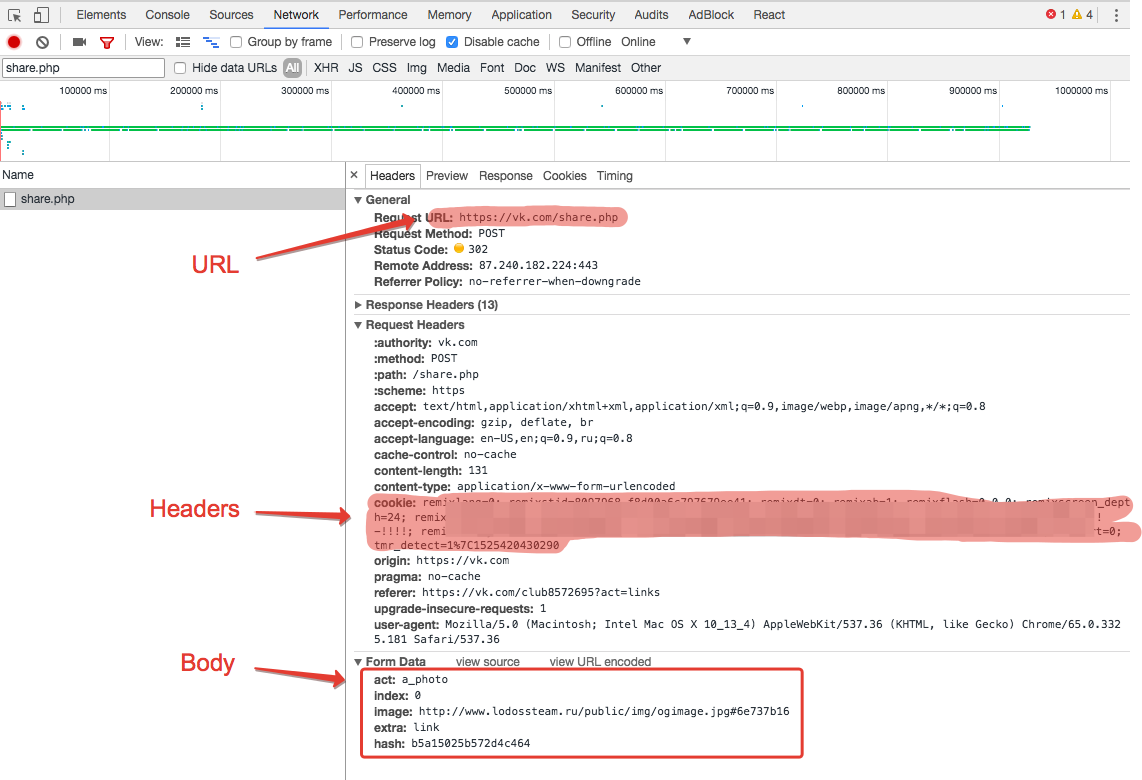This screenshot has height=780, width=1142.
Task: Open the Application panel tab
Action: click(521, 15)
